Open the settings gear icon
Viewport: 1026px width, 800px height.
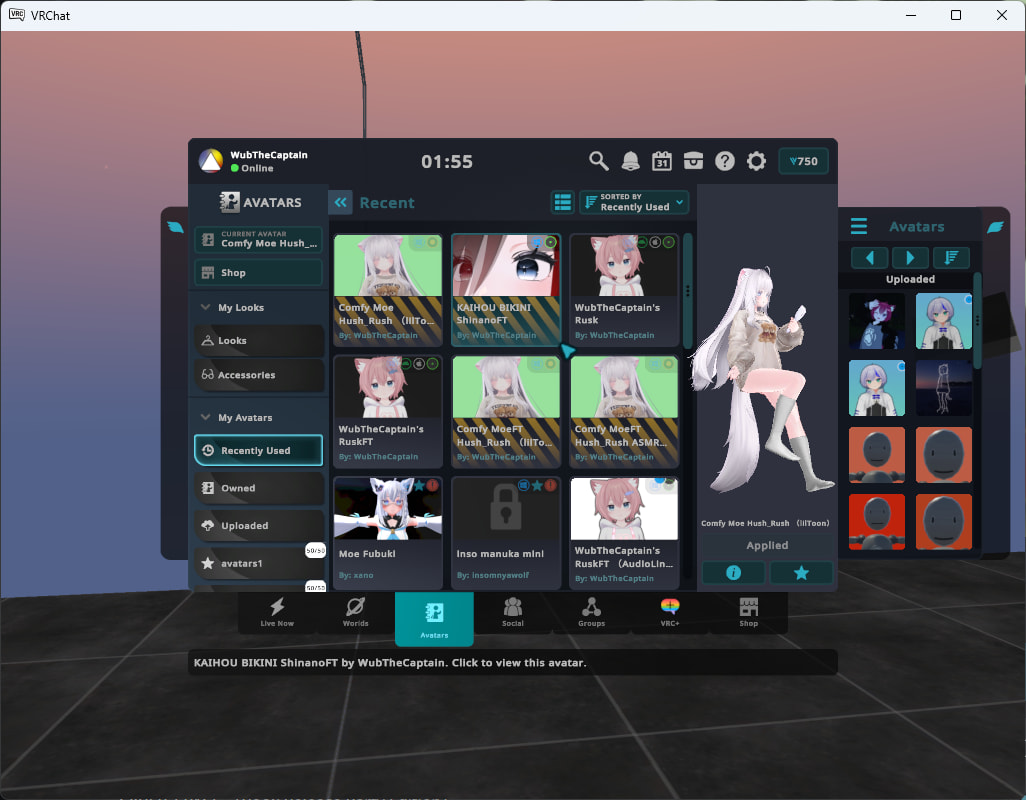pos(756,161)
